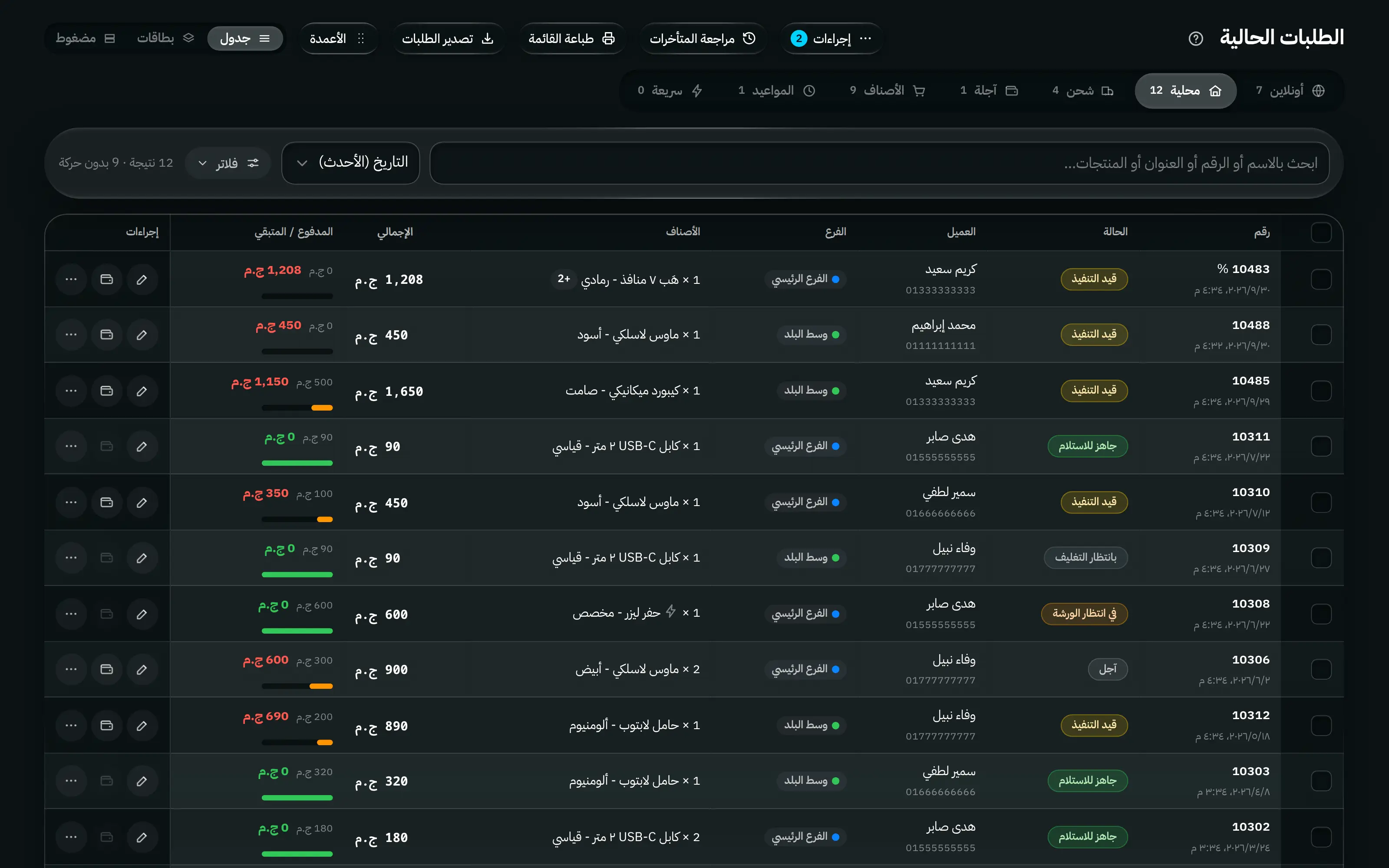The image size is (1389, 868).
Task: Toggle select-all checkbox in table header
Action: click(x=1321, y=233)
